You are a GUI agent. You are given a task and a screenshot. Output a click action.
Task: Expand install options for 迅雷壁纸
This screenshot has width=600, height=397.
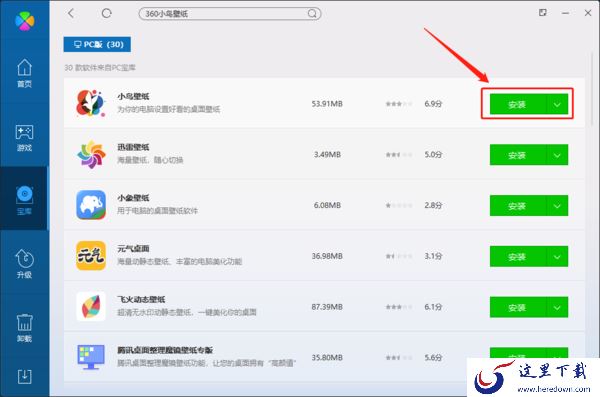pyautogui.click(x=557, y=155)
